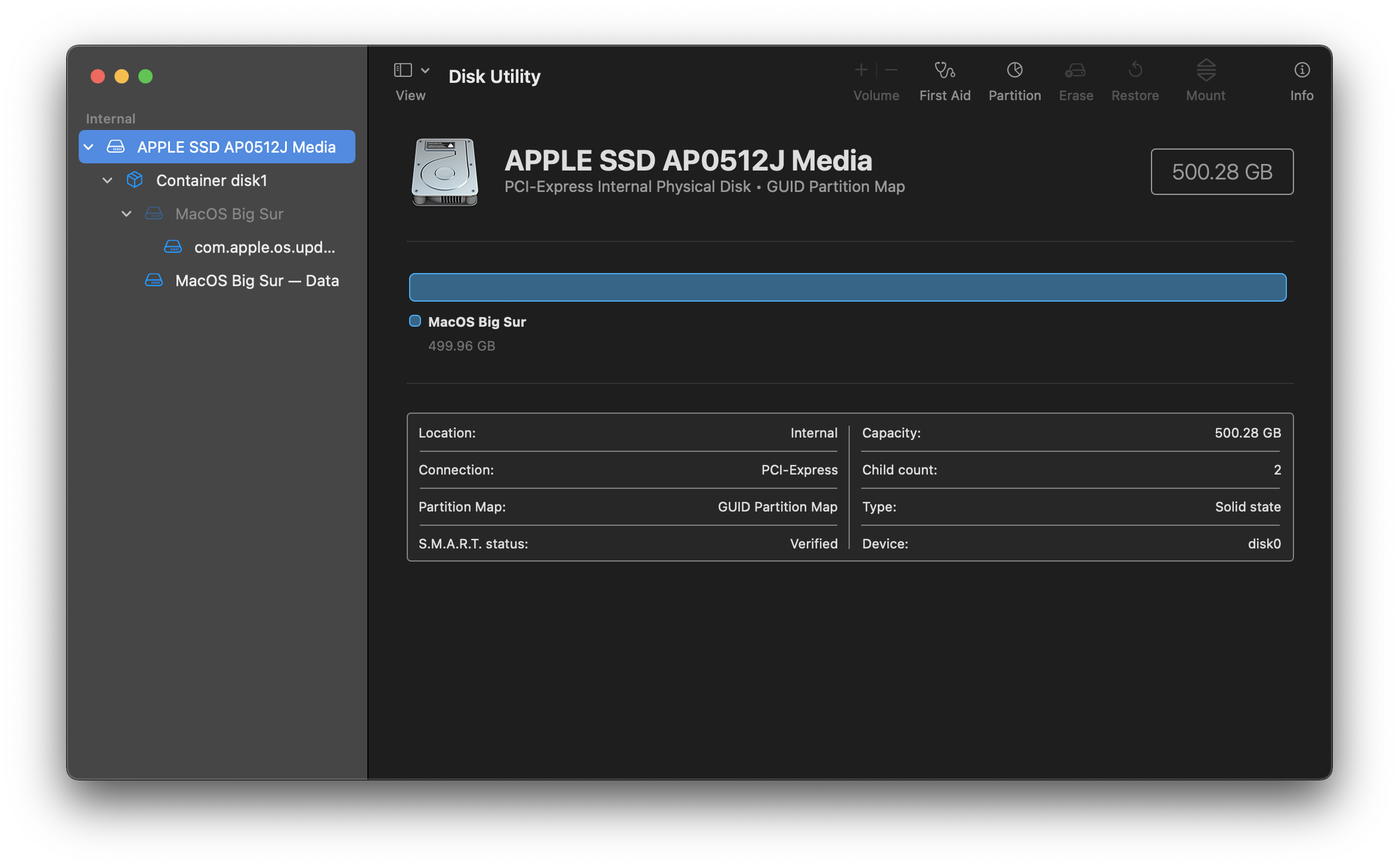Screen dimensions: 1399x868
Task: Collapse the MacOS Big Sur volume chevron
Action: 126,213
